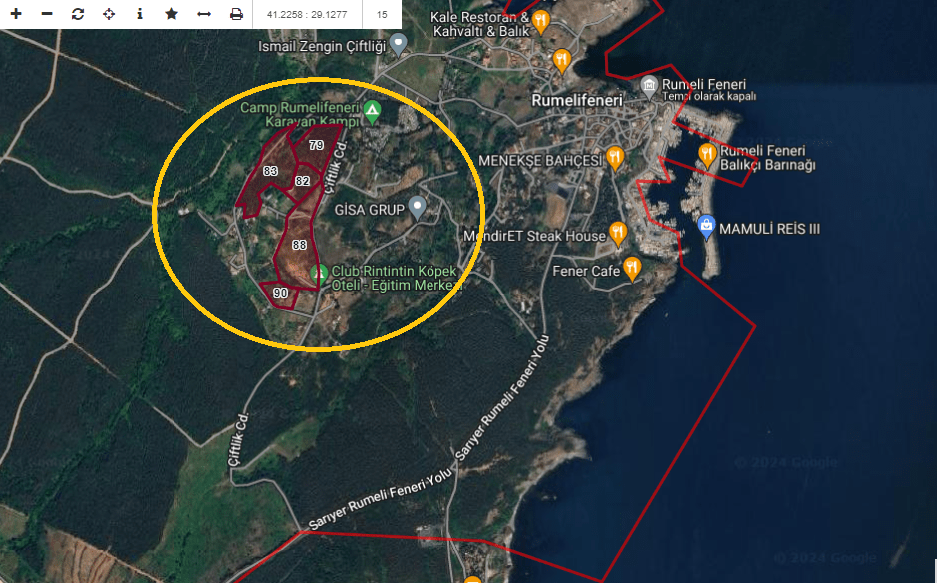Select parcel number 79 on the map
This screenshot has height=583, width=937.
pos(316,145)
